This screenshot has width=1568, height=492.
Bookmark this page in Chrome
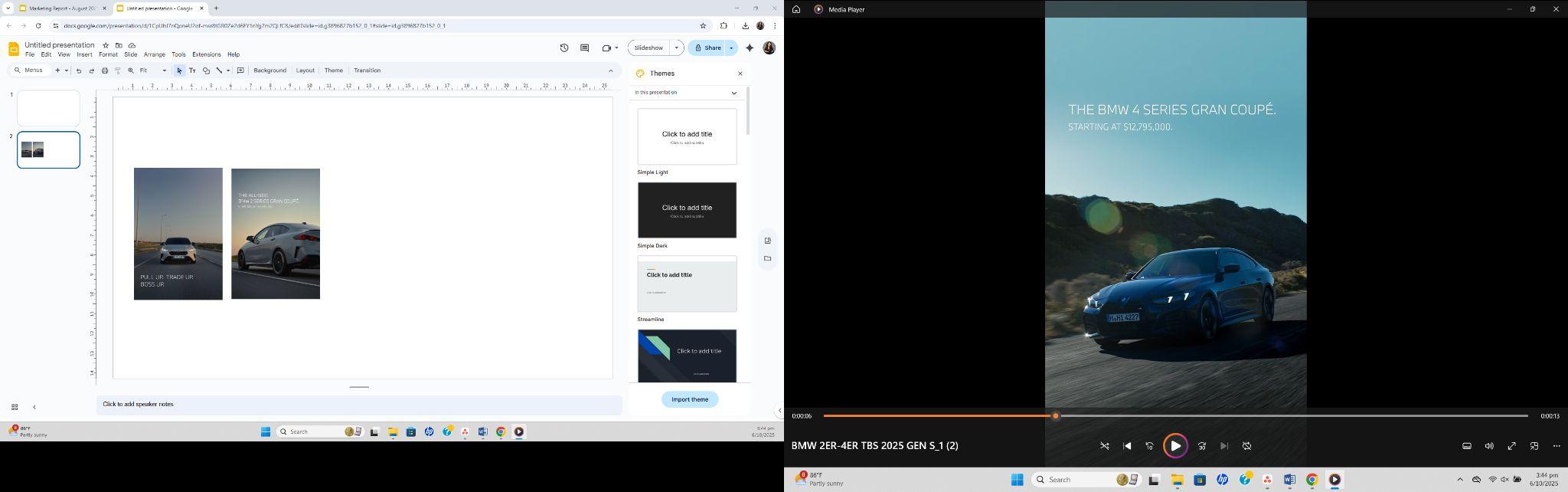703,25
